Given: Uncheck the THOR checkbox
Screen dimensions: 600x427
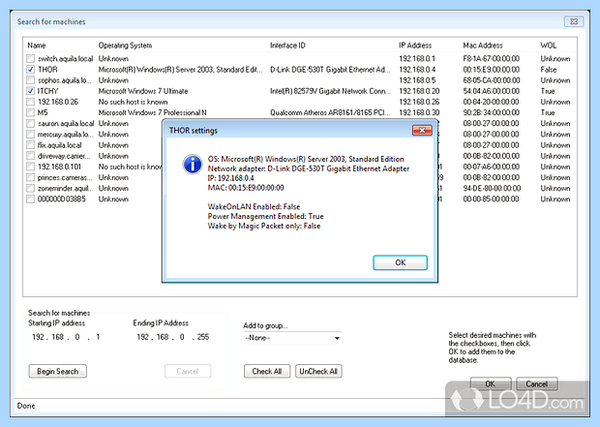Looking at the screenshot, I should [x=30, y=69].
